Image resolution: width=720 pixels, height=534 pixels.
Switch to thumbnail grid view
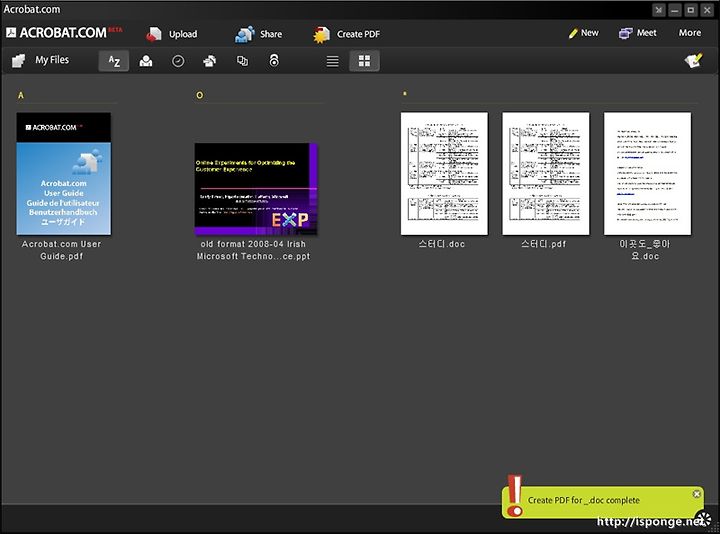364,61
